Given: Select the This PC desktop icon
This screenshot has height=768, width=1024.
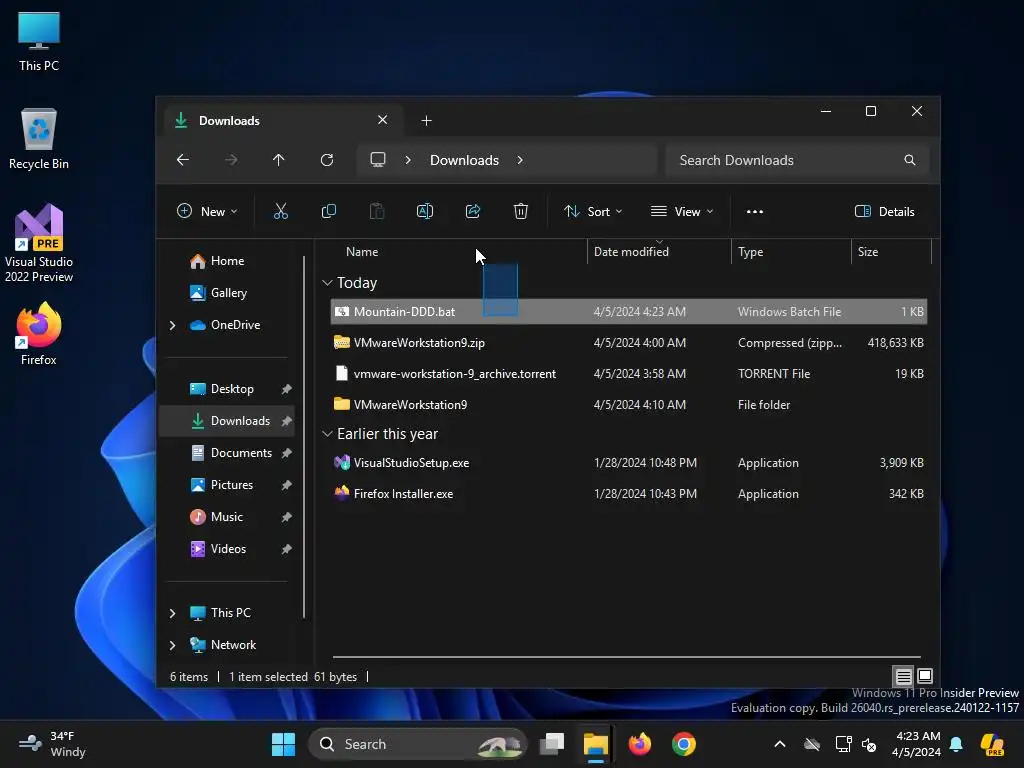Looking at the screenshot, I should pyautogui.click(x=39, y=42).
